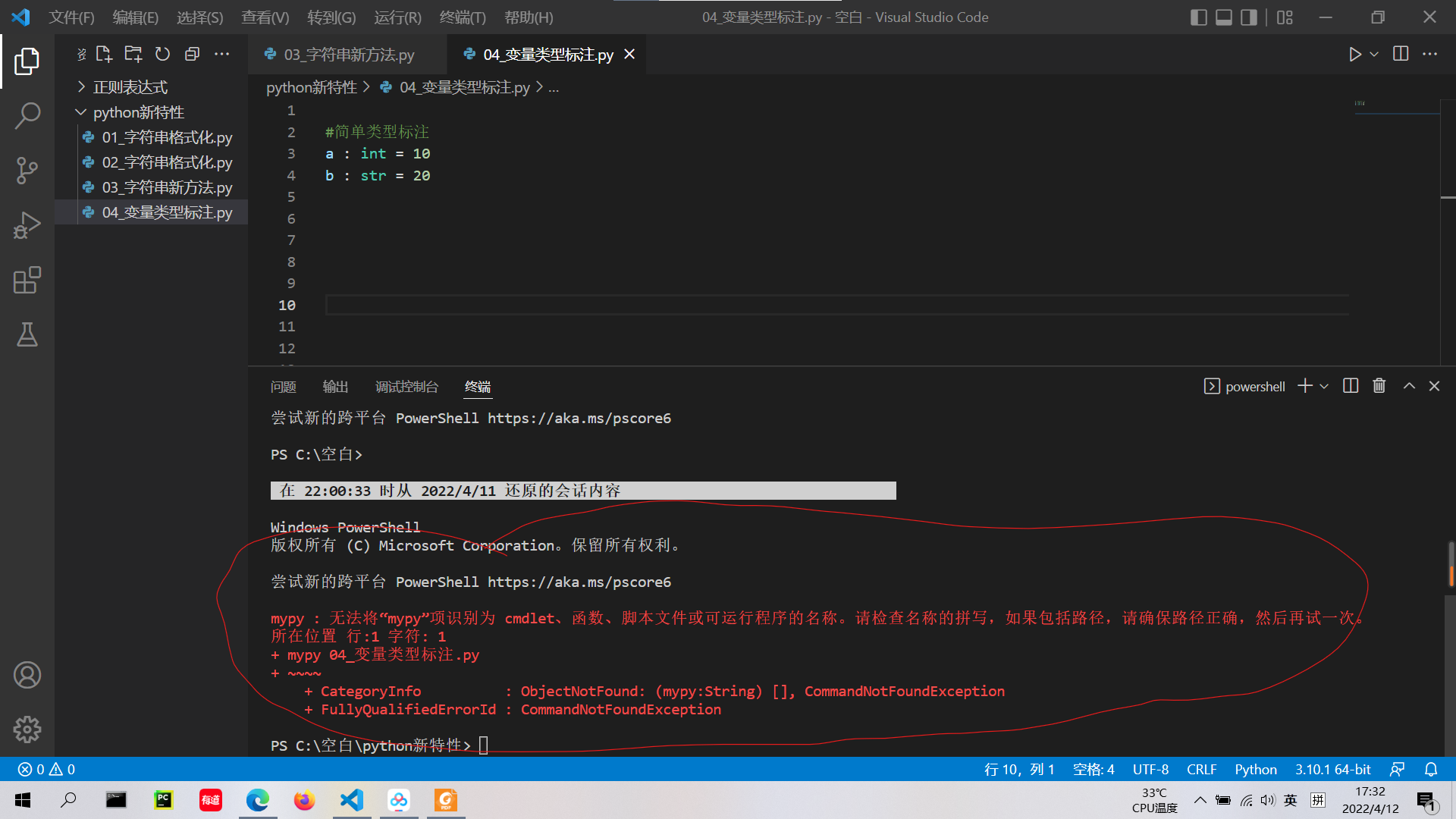Open the Testing flask view
This screenshot has height=819, width=1456.
coord(27,334)
